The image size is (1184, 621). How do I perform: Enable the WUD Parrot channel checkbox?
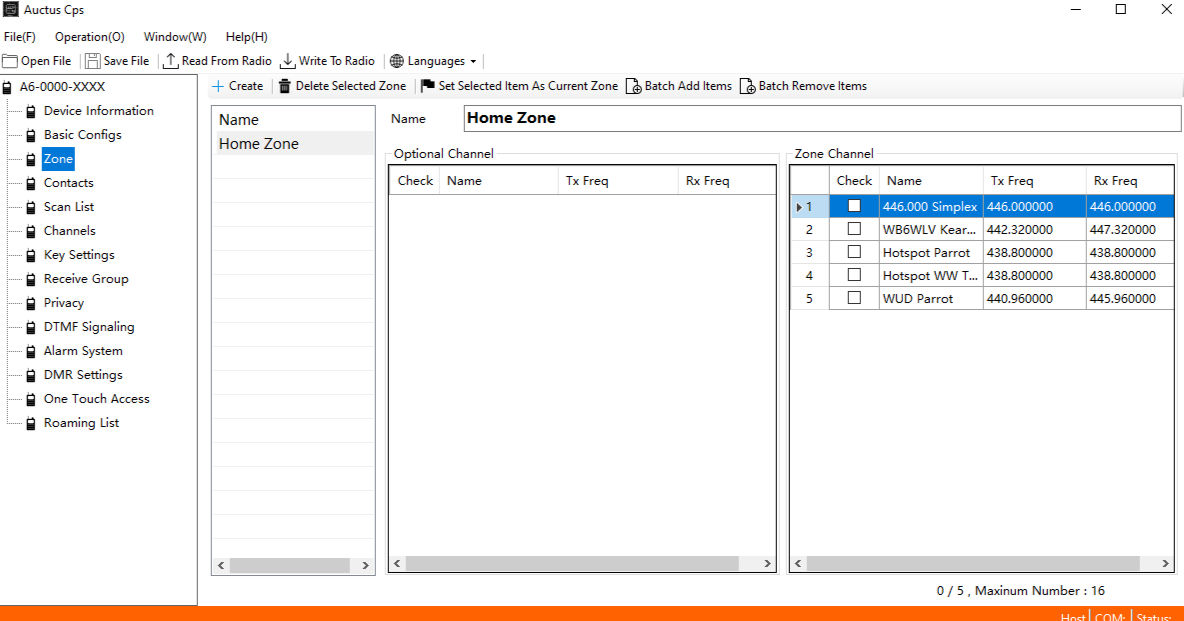(854, 298)
